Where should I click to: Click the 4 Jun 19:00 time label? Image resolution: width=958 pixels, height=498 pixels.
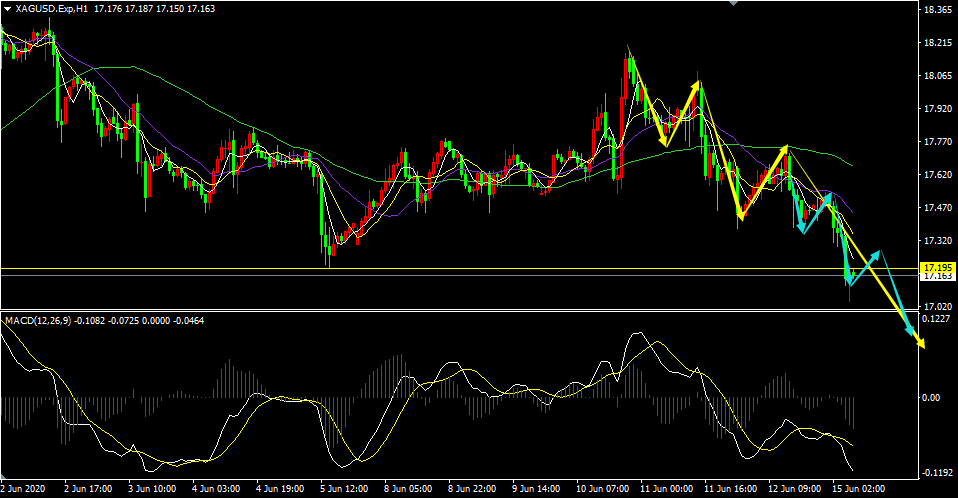point(280,489)
